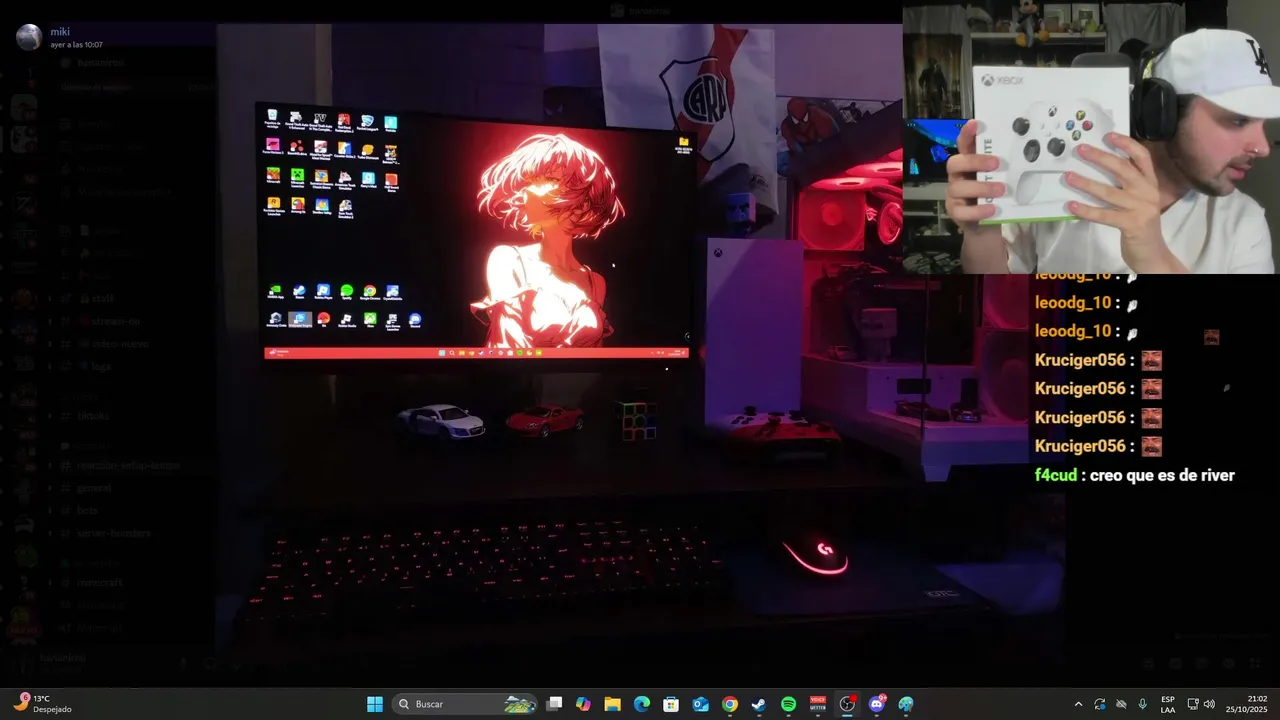Open the ESP LAA language switcher
1280x720 pixels.
pyautogui.click(x=1168, y=704)
